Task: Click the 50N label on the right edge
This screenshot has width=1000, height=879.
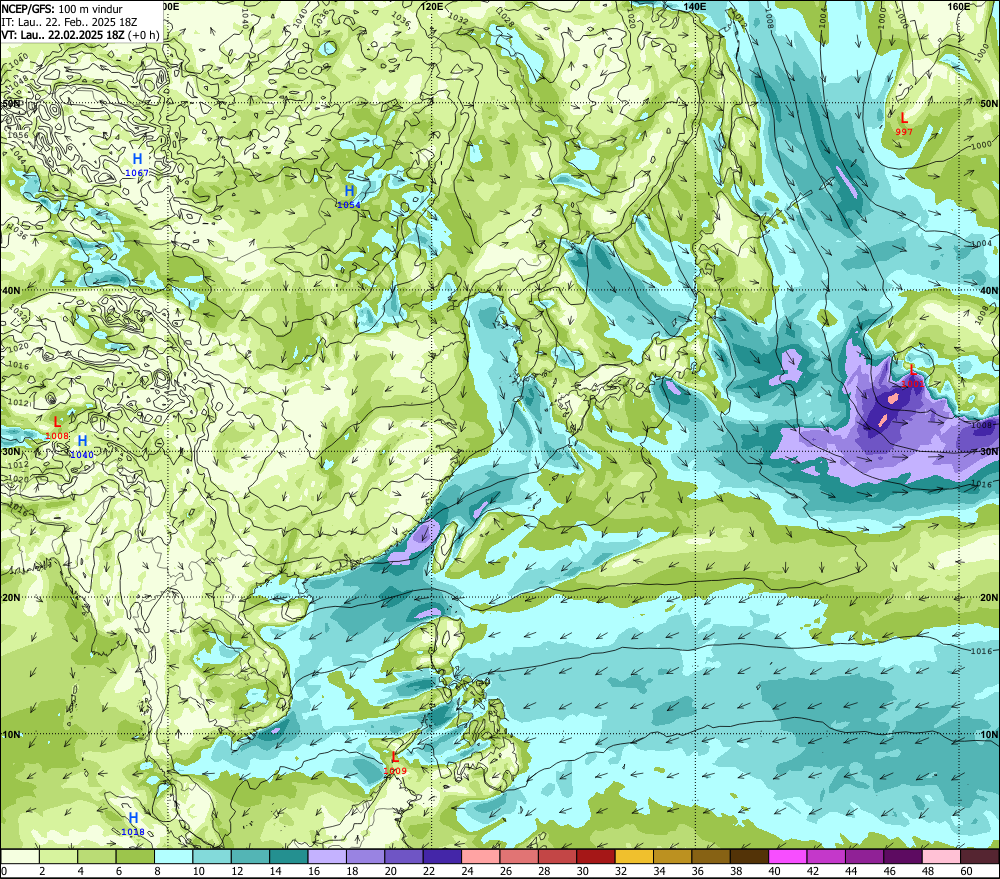Action: click(x=989, y=103)
